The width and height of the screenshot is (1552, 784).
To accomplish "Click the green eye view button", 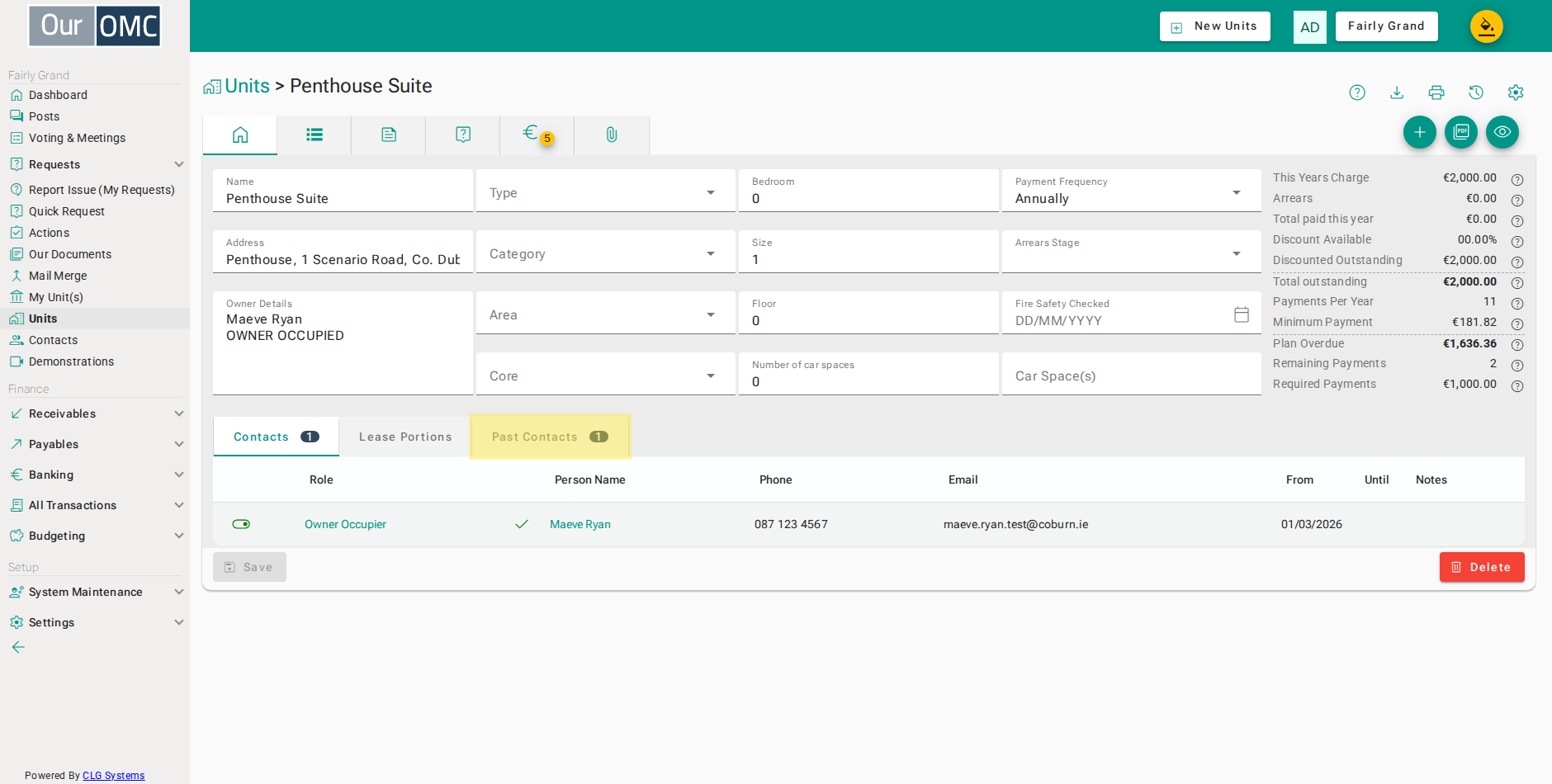I will click(1502, 132).
